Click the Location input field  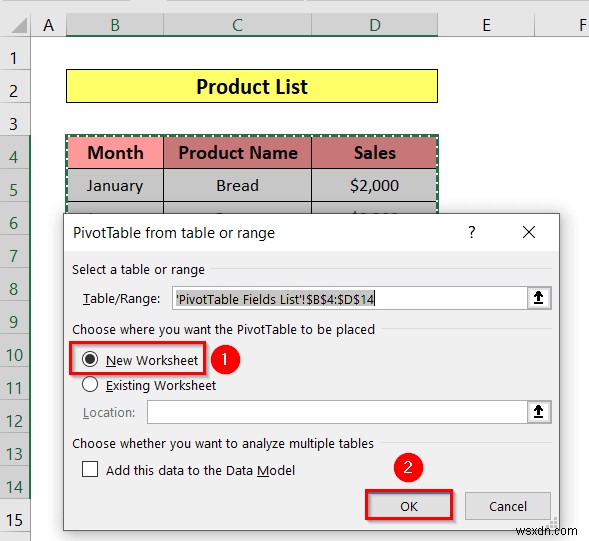pos(337,412)
